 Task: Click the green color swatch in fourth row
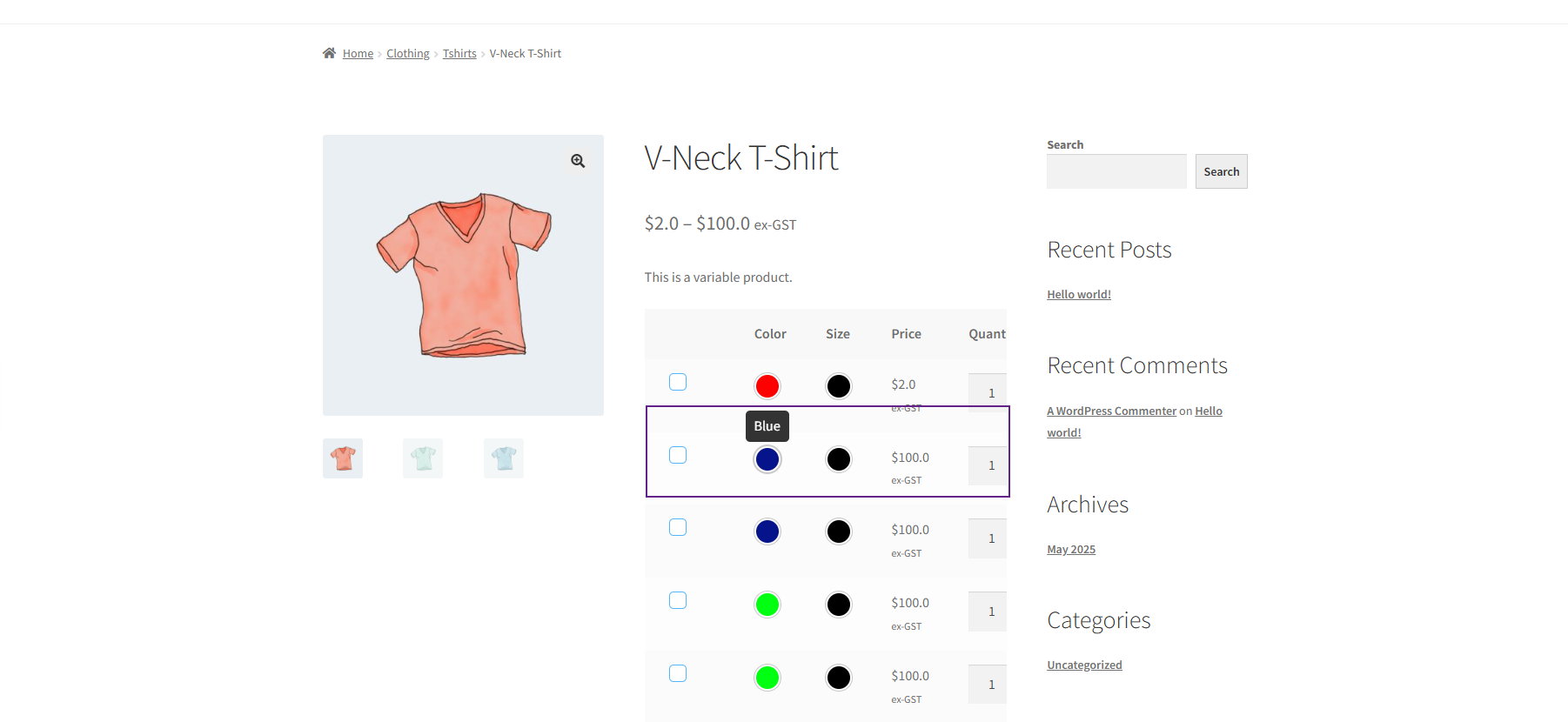[x=767, y=605]
